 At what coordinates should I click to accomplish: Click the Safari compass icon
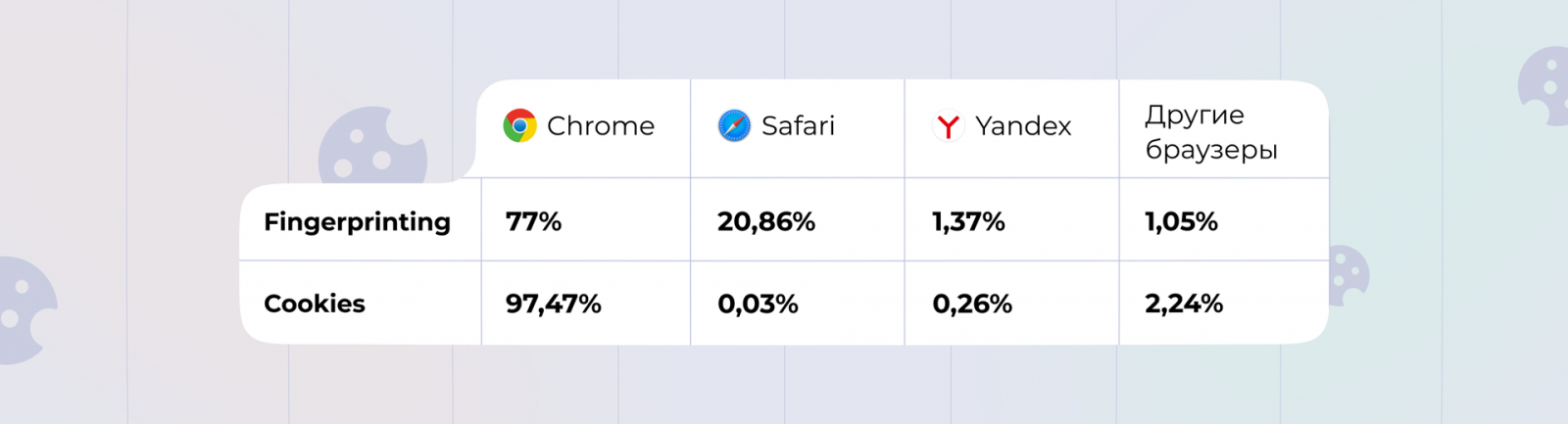click(734, 126)
